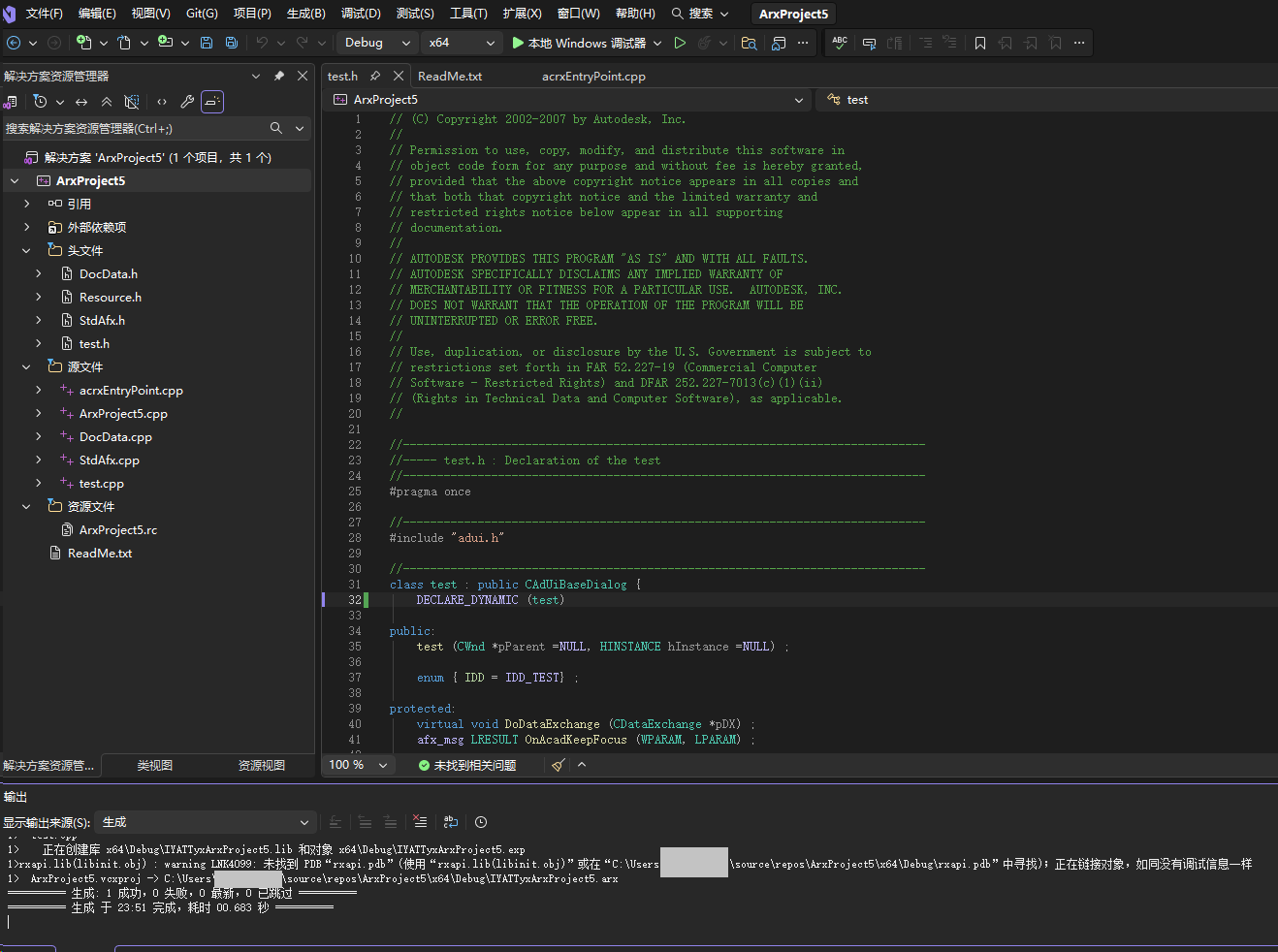The width and height of the screenshot is (1278, 952).
Task: Click the 未找到相关问题 status indicator
Action: coord(467,765)
